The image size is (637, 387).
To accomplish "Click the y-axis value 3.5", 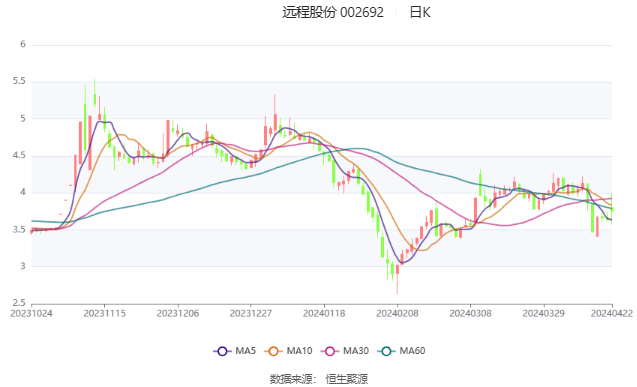I will coord(19,229).
